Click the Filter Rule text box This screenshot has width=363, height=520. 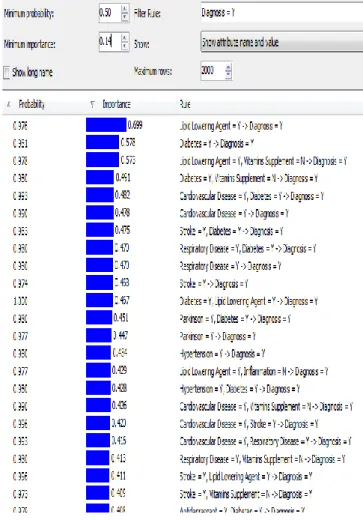pyautogui.click(x=282, y=13)
